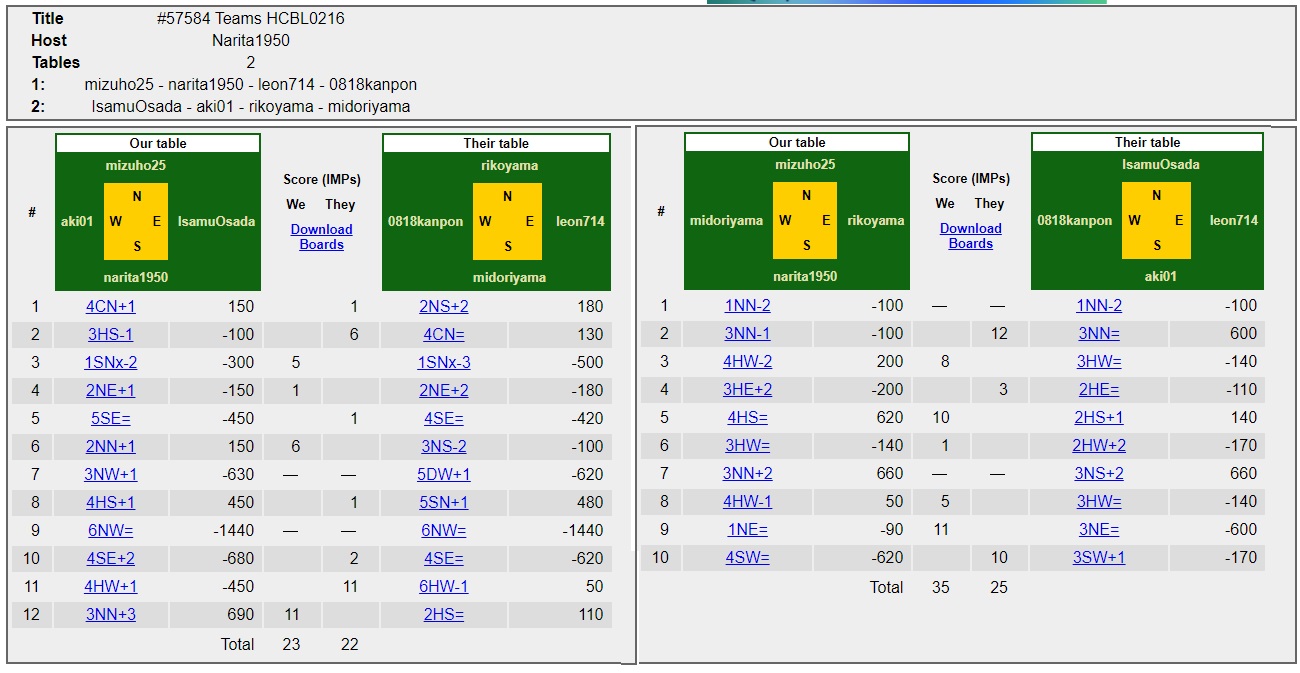Click the Download Boards link in left table

tap(321, 237)
